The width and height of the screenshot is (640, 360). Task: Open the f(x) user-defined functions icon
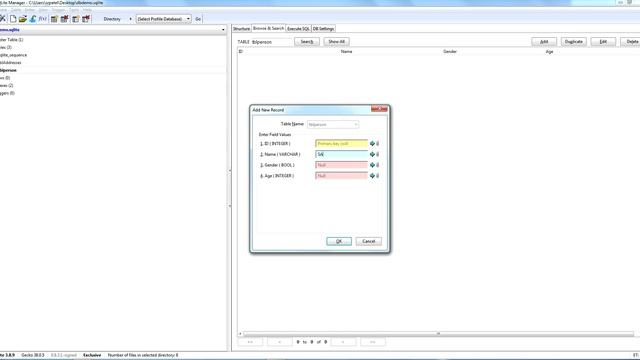click(42, 19)
